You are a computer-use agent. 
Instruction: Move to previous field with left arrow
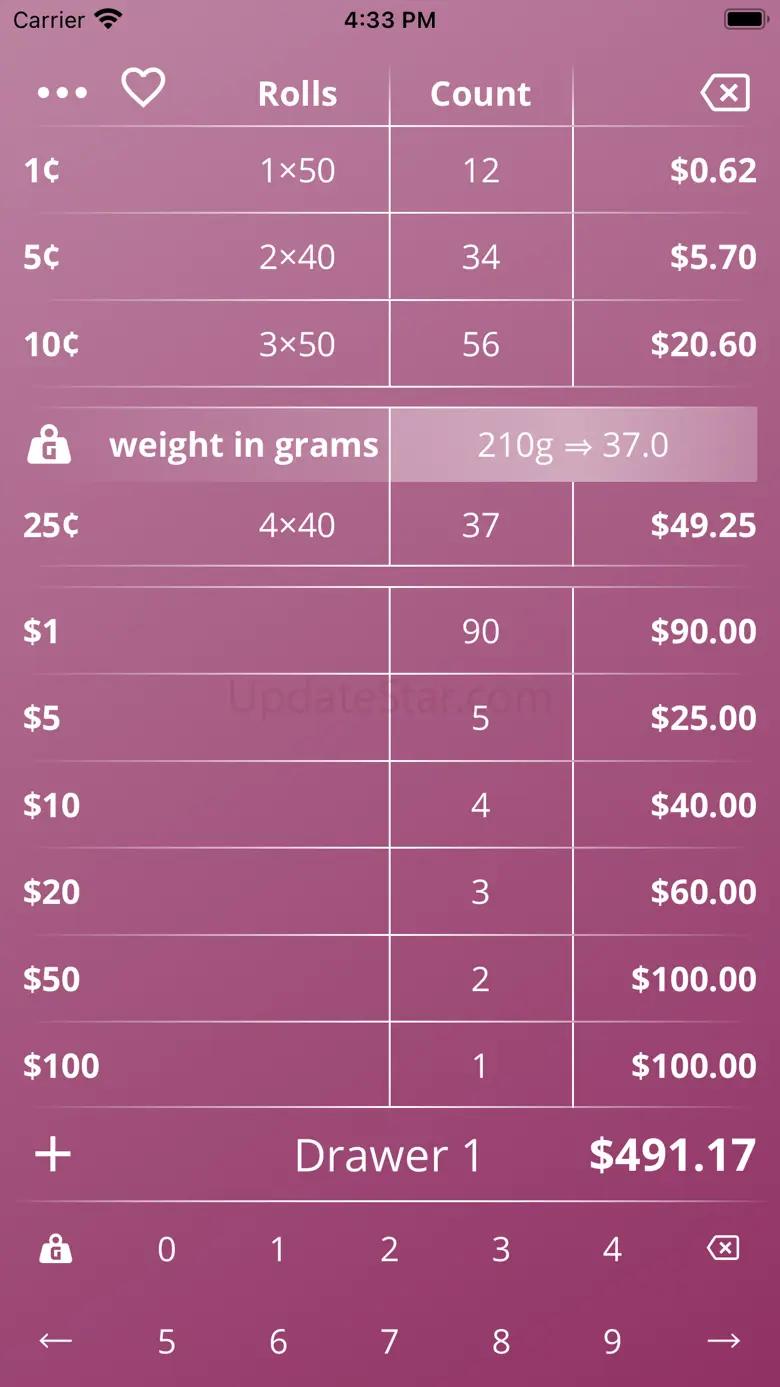[55, 1341]
